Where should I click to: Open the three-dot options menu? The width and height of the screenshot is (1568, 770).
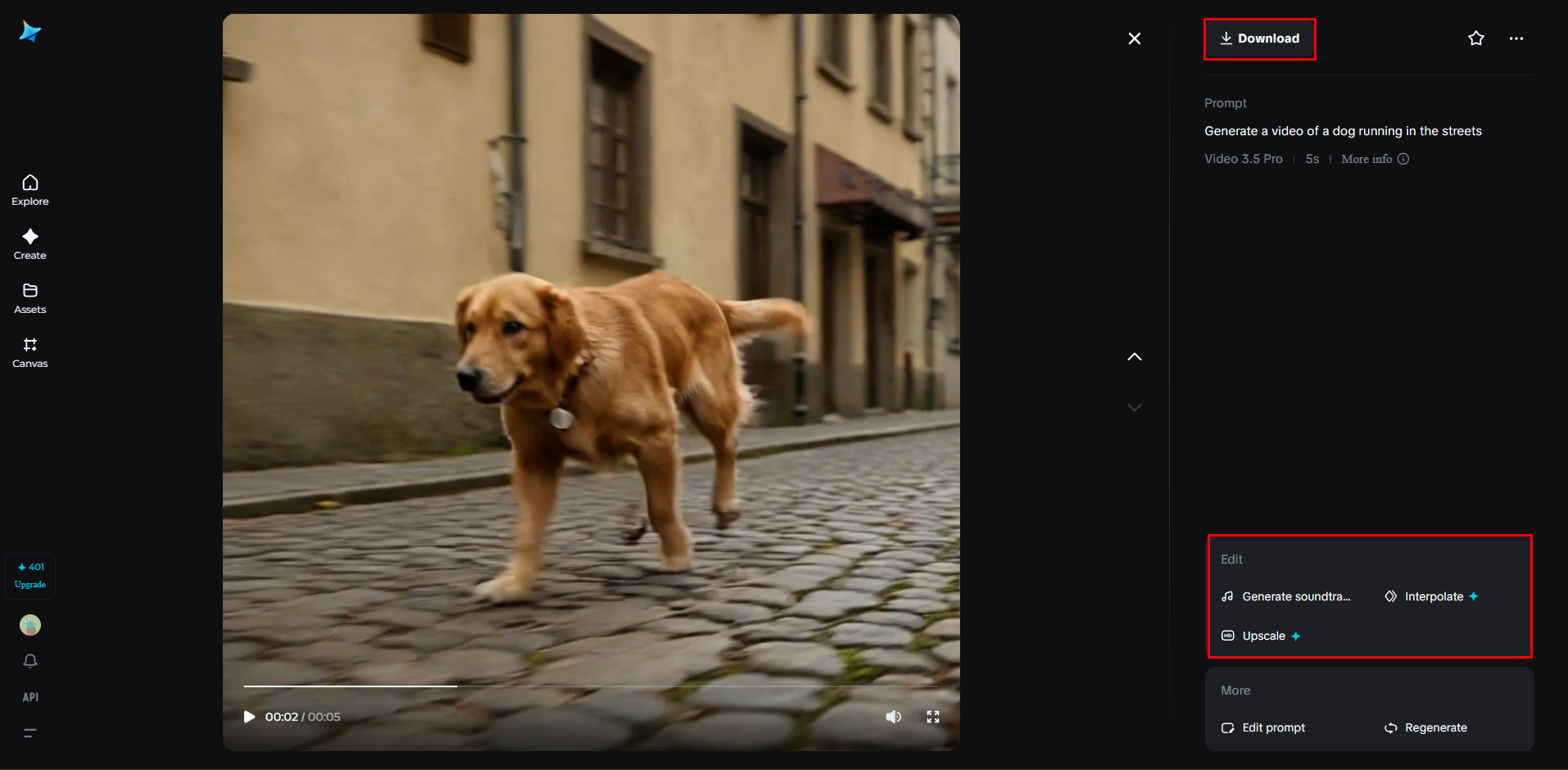1516,38
